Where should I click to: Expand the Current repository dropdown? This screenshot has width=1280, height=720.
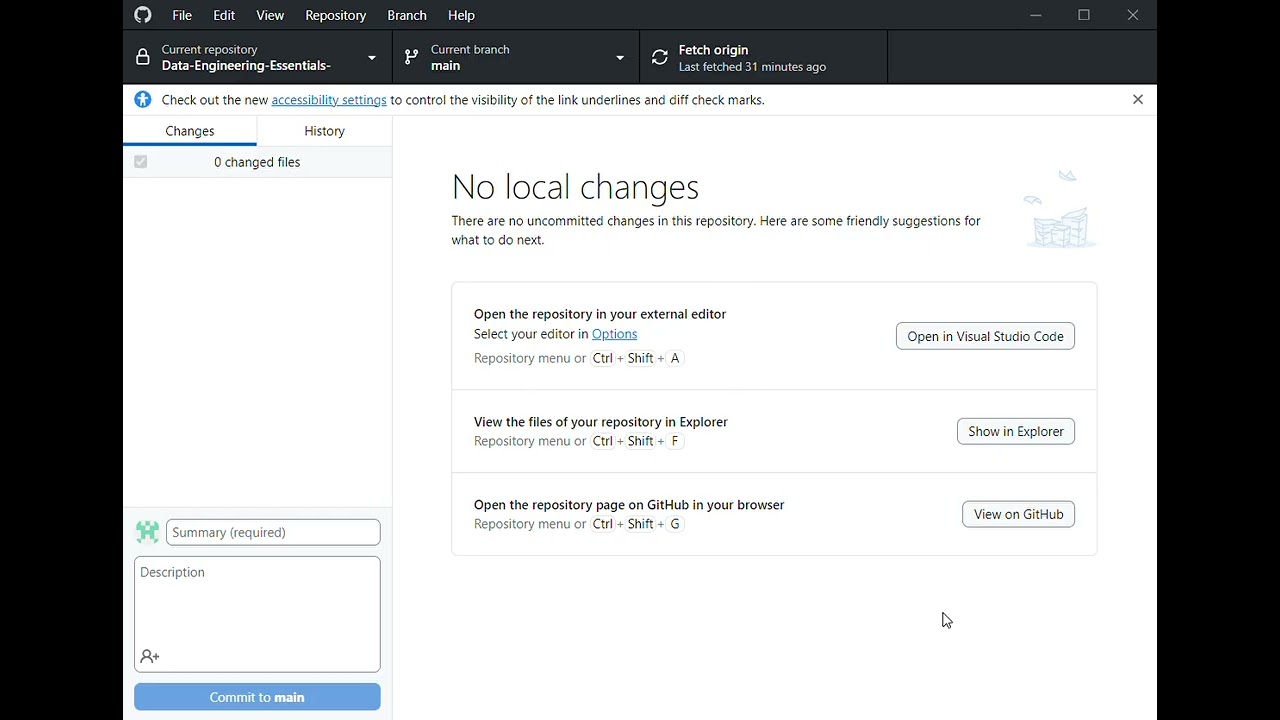tap(372, 58)
